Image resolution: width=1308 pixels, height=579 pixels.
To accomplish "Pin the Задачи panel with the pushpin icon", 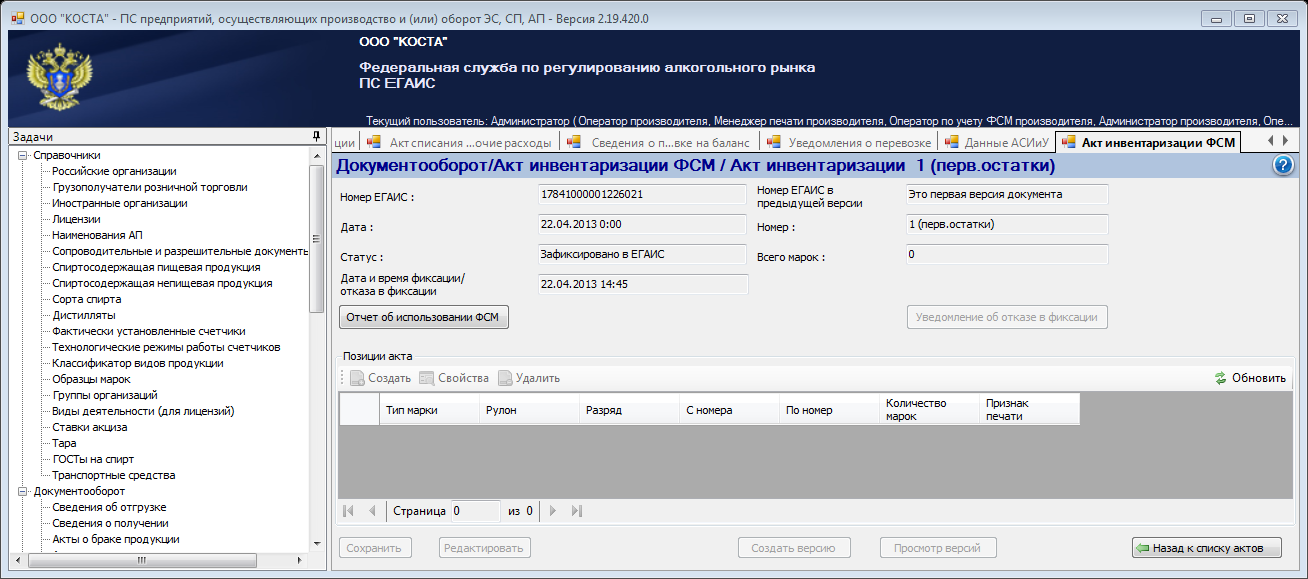I will point(316,136).
